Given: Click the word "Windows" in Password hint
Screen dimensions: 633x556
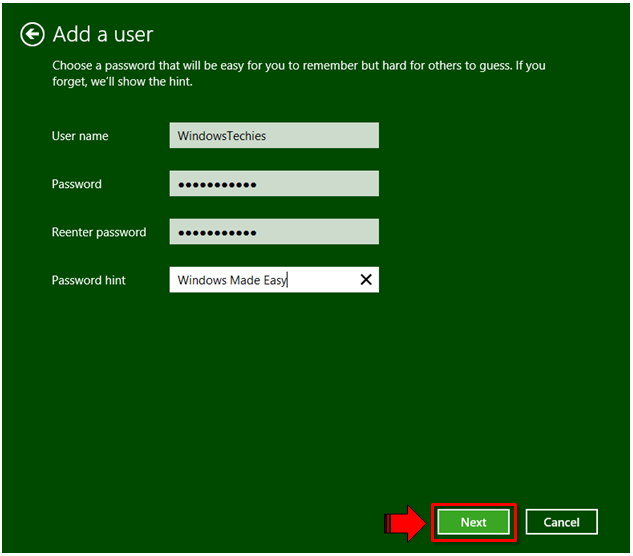Looking at the screenshot, I should 201,281.
